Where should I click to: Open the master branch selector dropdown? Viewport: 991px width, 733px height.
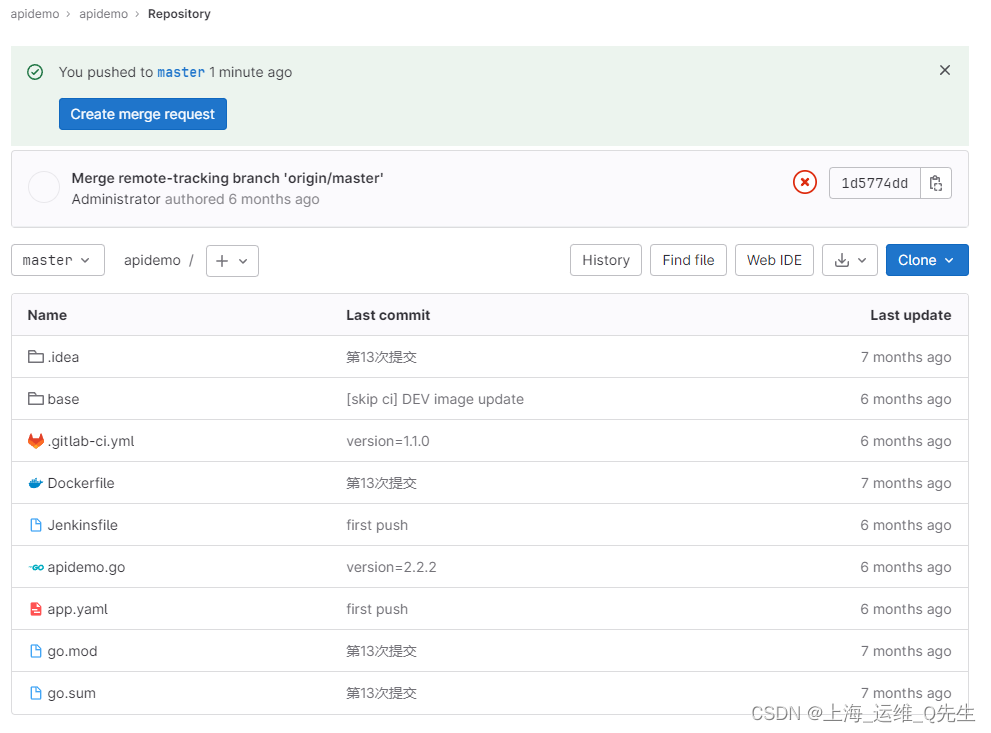[x=58, y=260]
